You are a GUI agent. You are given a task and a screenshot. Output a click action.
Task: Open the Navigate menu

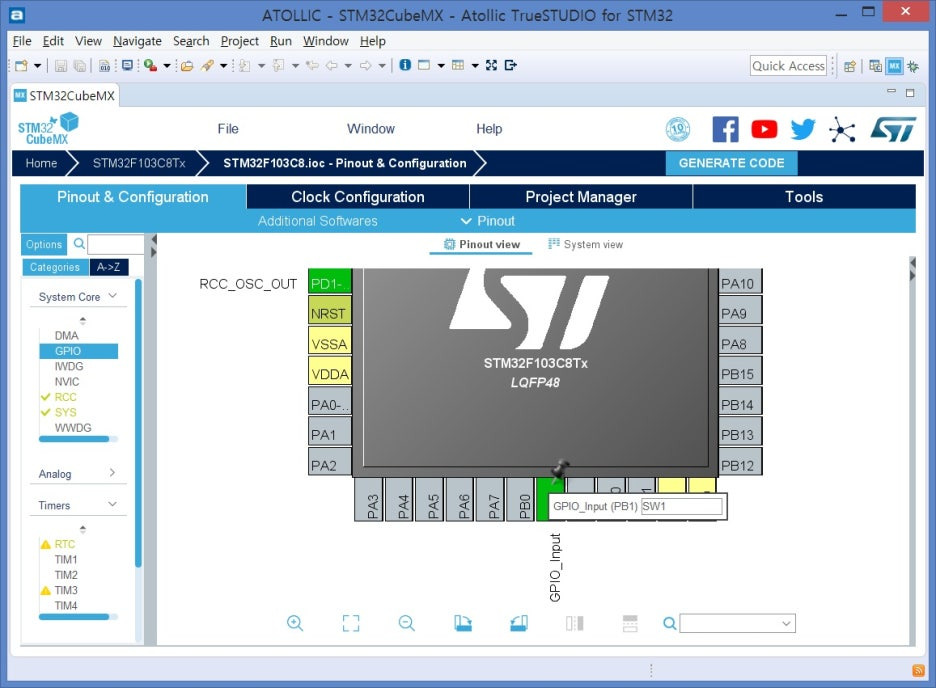[137, 41]
